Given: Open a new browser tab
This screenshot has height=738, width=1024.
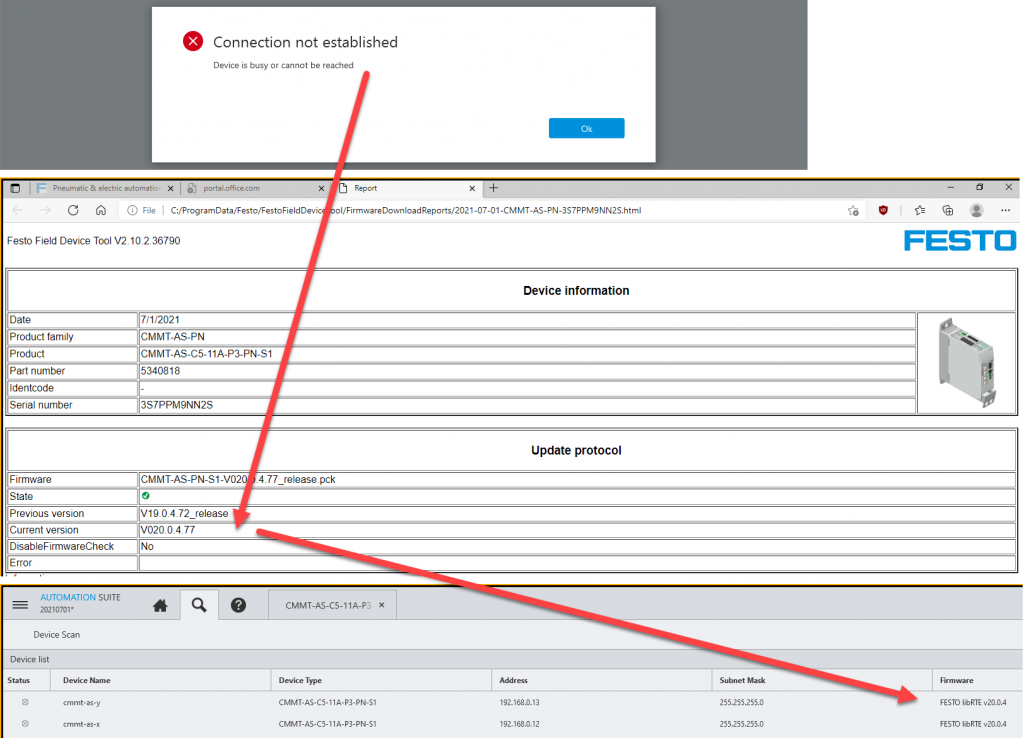Looking at the screenshot, I should coord(494,188).
